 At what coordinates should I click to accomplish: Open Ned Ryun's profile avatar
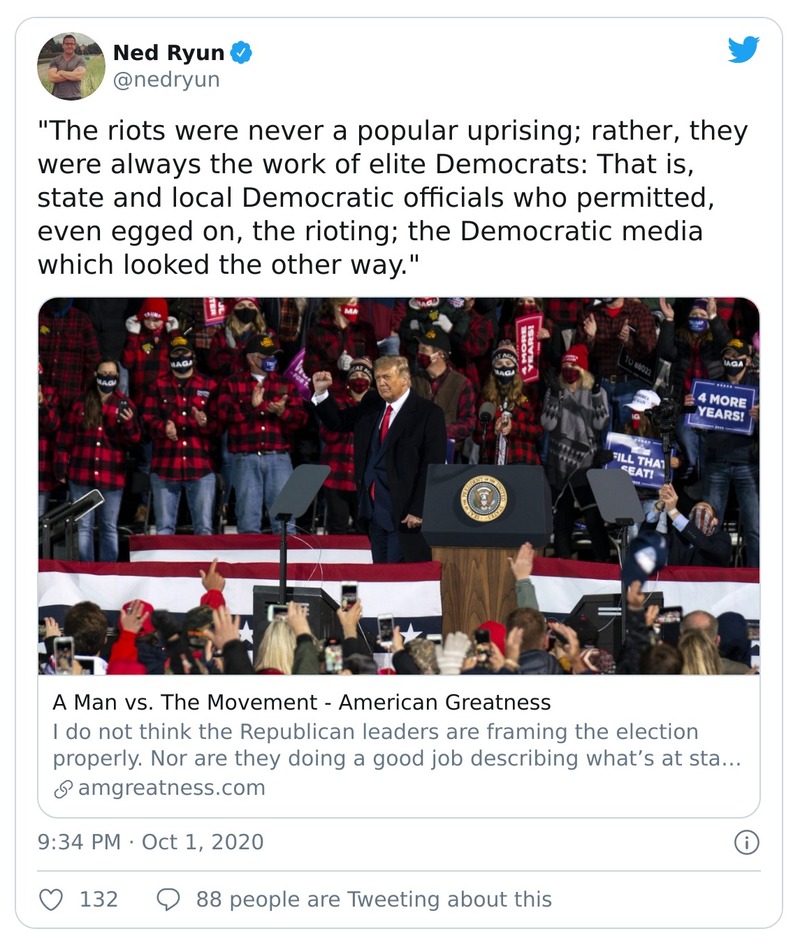(x=71, y=66)
